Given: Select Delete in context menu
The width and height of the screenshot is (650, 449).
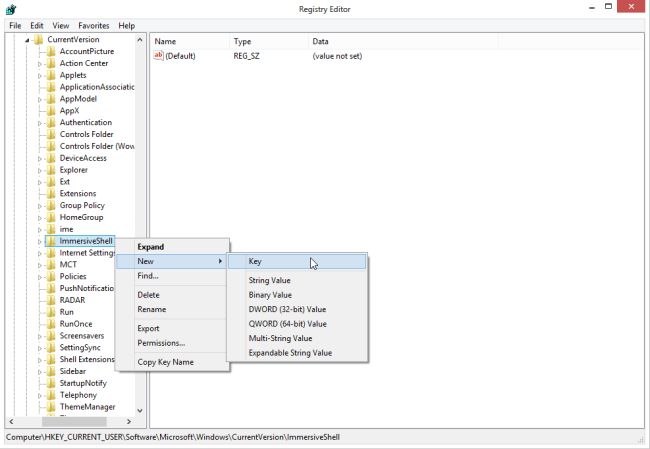Looking at the screenshot, I should coord(172,295).
